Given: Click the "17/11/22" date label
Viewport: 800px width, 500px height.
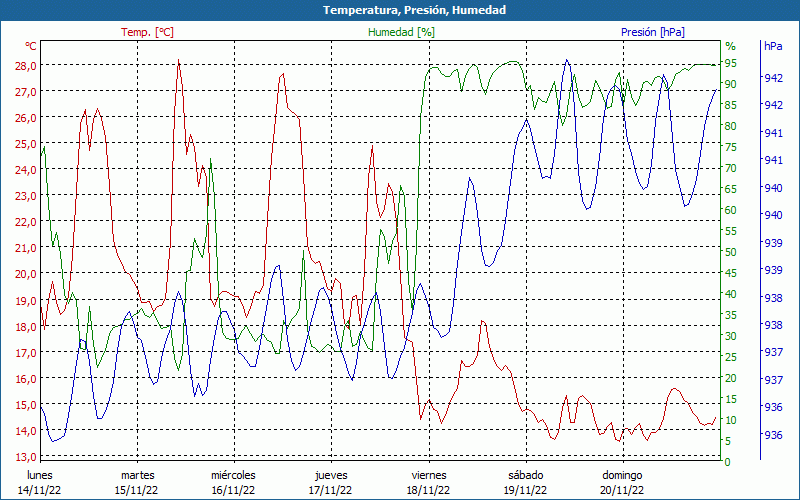Looking at the screenshot, I should [331, 490].
